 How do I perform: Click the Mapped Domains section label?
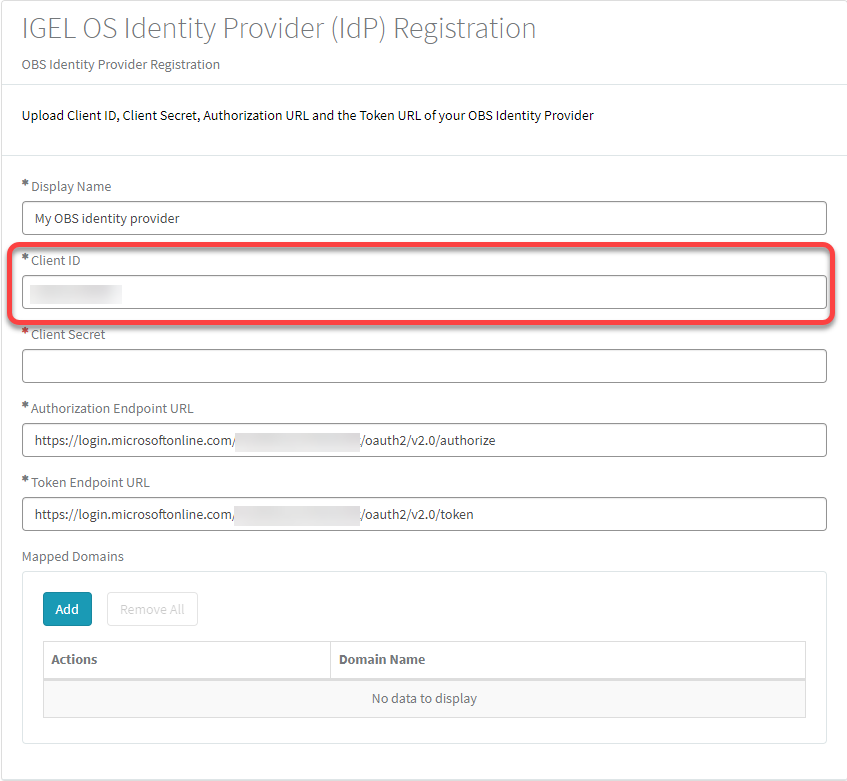(x=72, y=556)
